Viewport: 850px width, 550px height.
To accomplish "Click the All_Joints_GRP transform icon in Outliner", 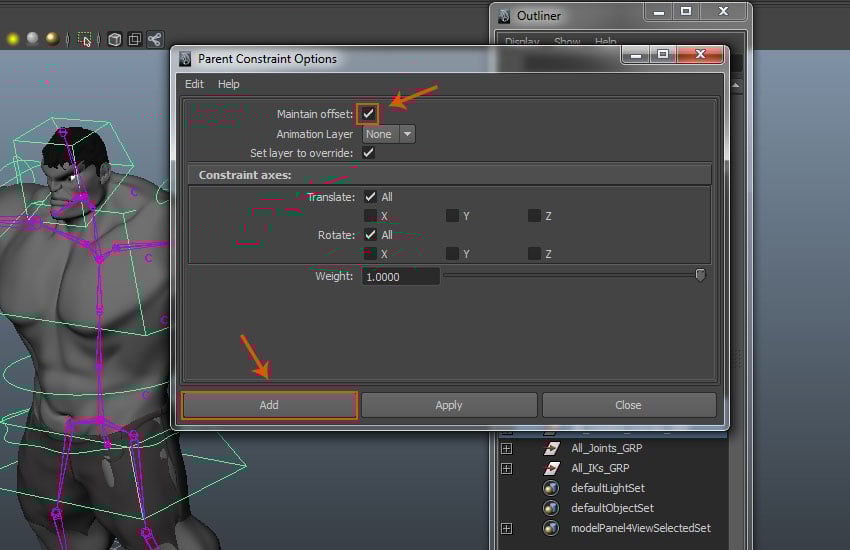I will 552,449.
